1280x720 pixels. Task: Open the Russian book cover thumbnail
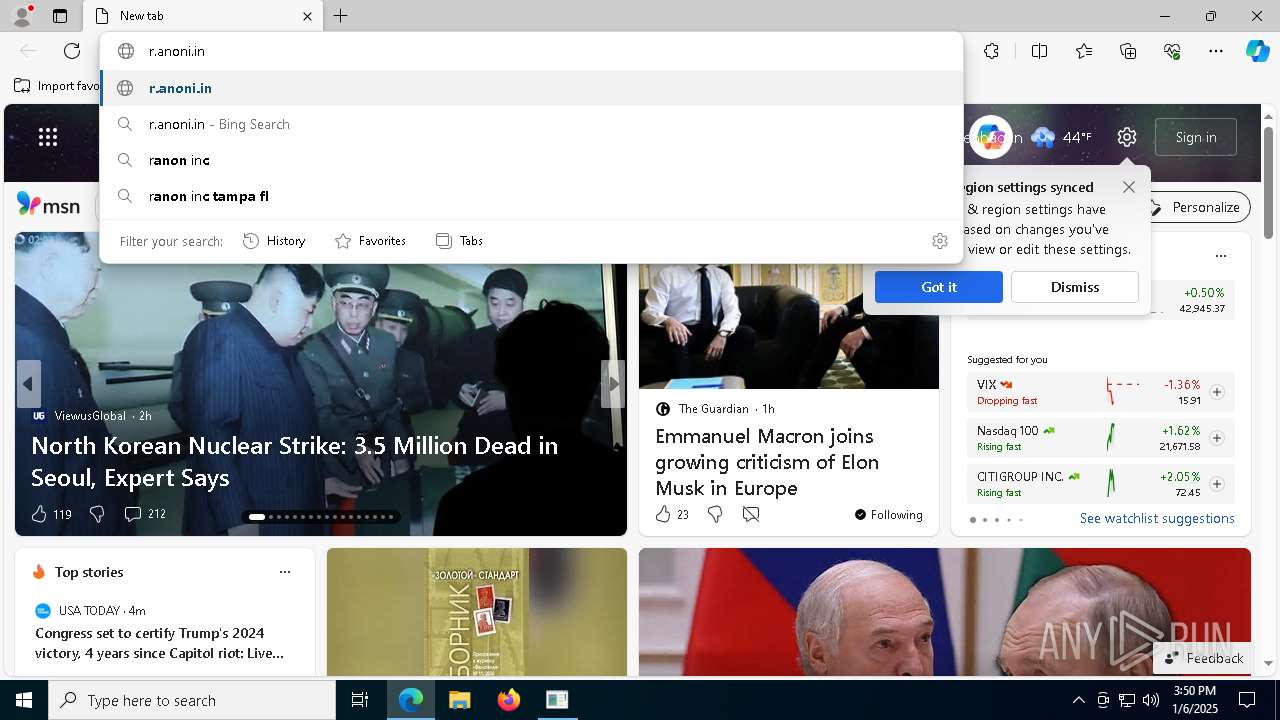pos(477,612)
